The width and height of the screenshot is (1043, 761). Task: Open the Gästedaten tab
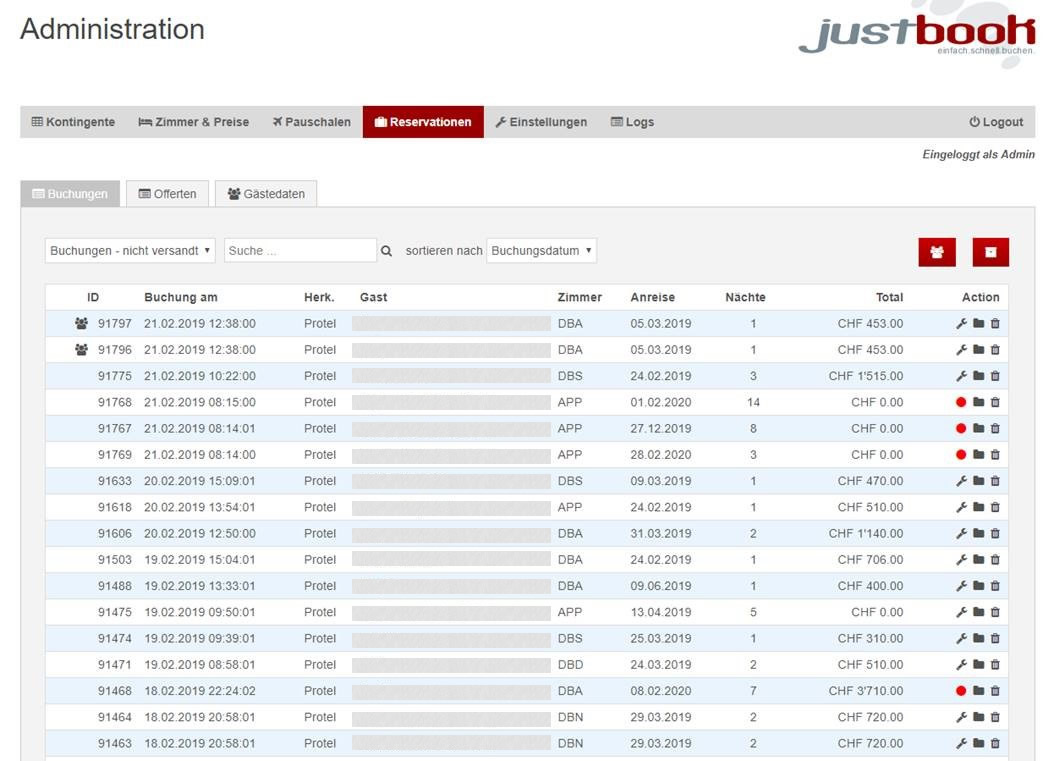[x=266, y=194]
